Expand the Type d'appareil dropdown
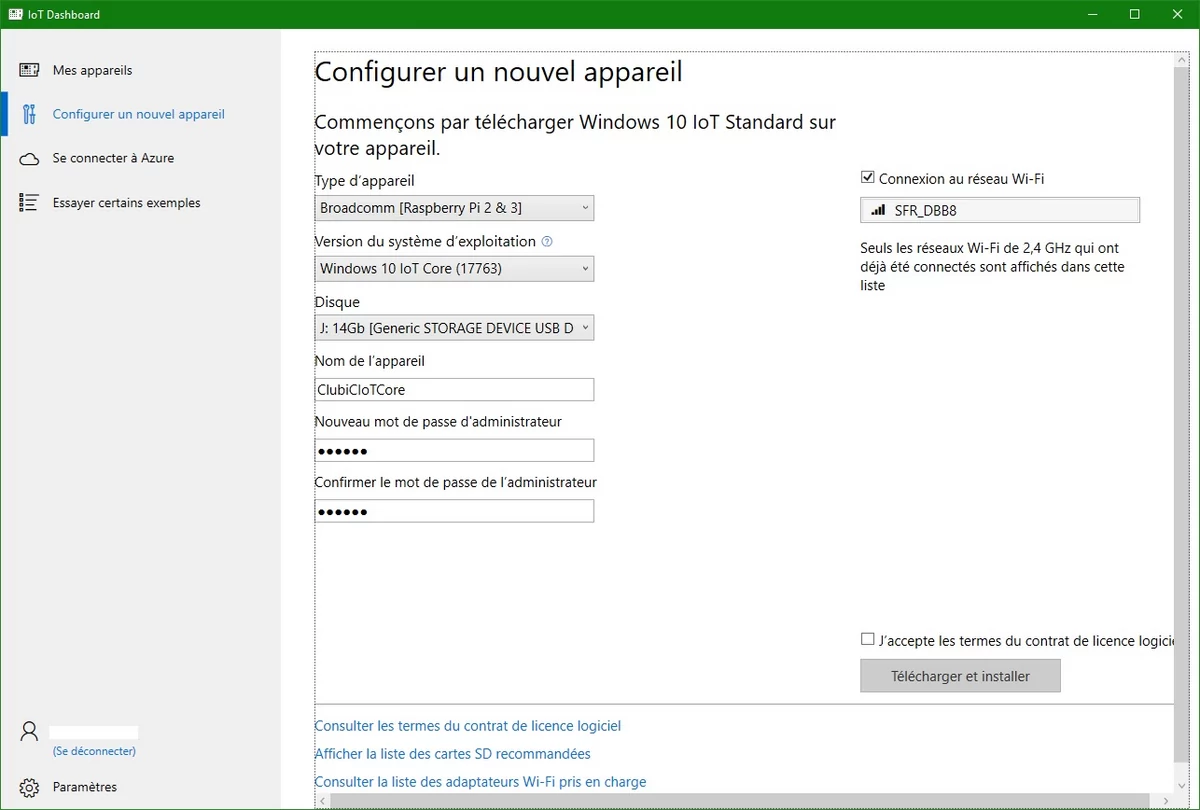 pyautogui.click(x=454, y=208)
